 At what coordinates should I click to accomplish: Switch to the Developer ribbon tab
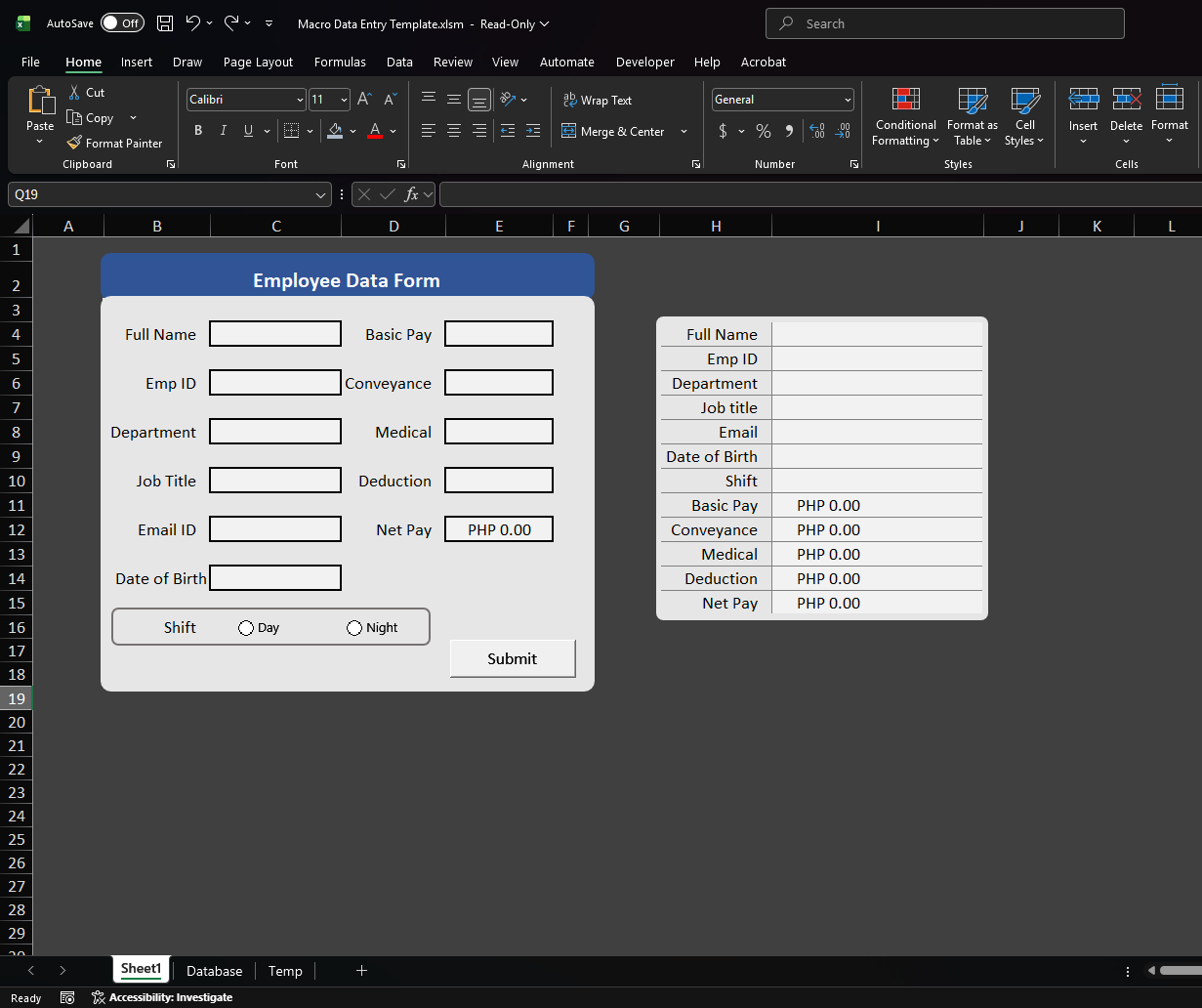click(x=645, y=62)
